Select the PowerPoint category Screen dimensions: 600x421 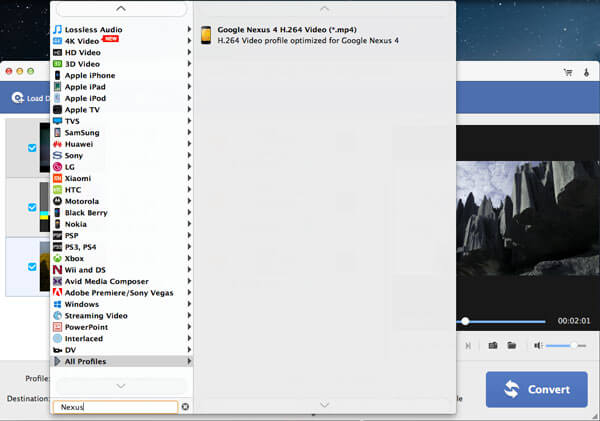(122, 327)
